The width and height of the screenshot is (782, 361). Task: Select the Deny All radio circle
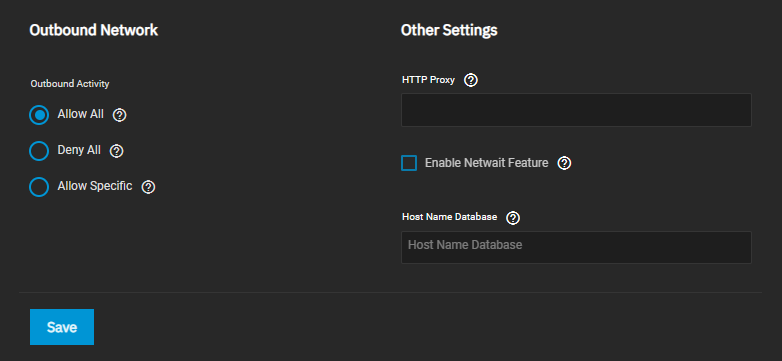click(x=39, y=151)
